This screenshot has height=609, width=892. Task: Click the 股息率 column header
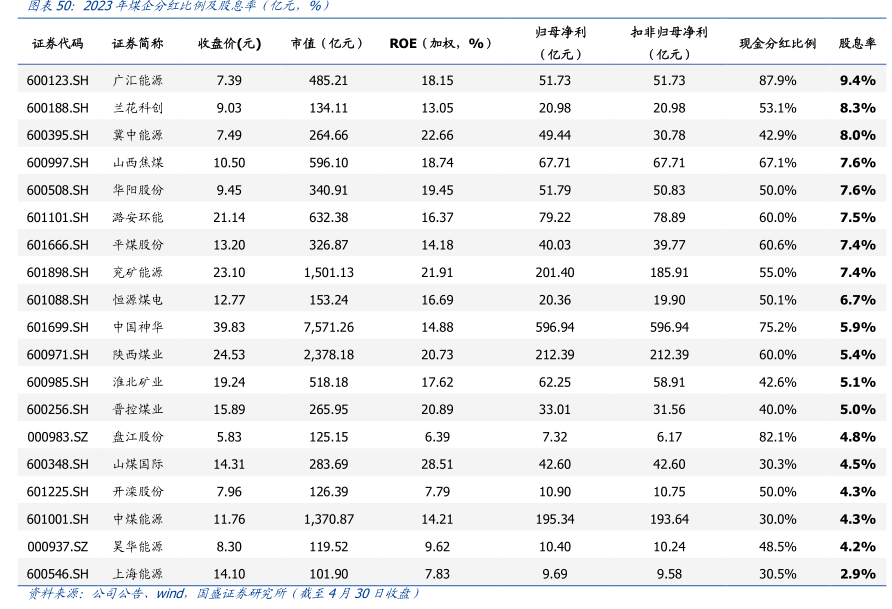(x=857, y=44)
